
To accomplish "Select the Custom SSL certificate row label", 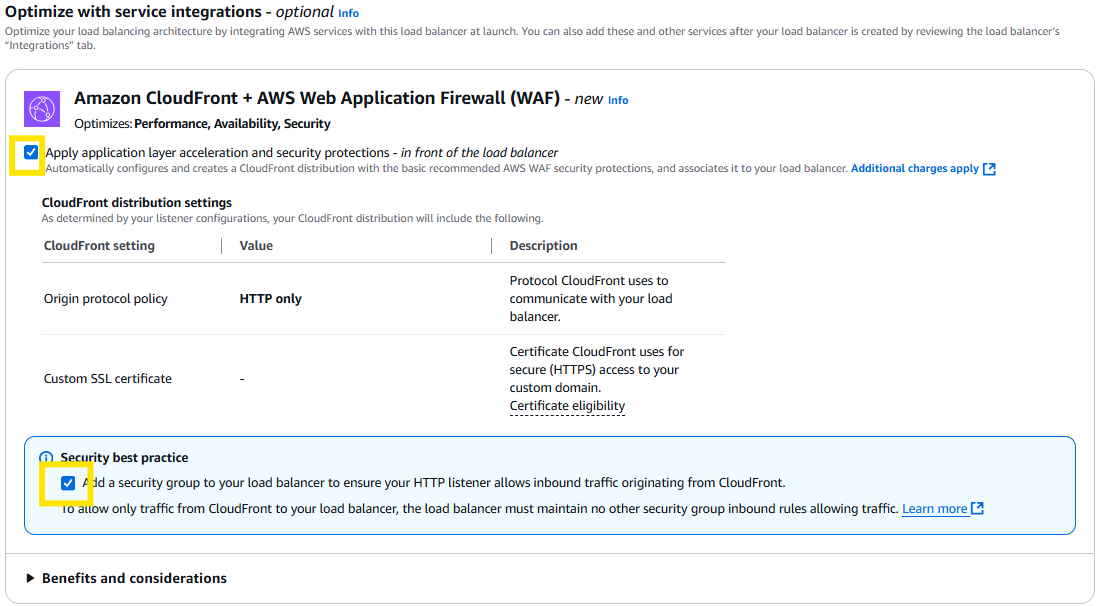I will (108, 378).
